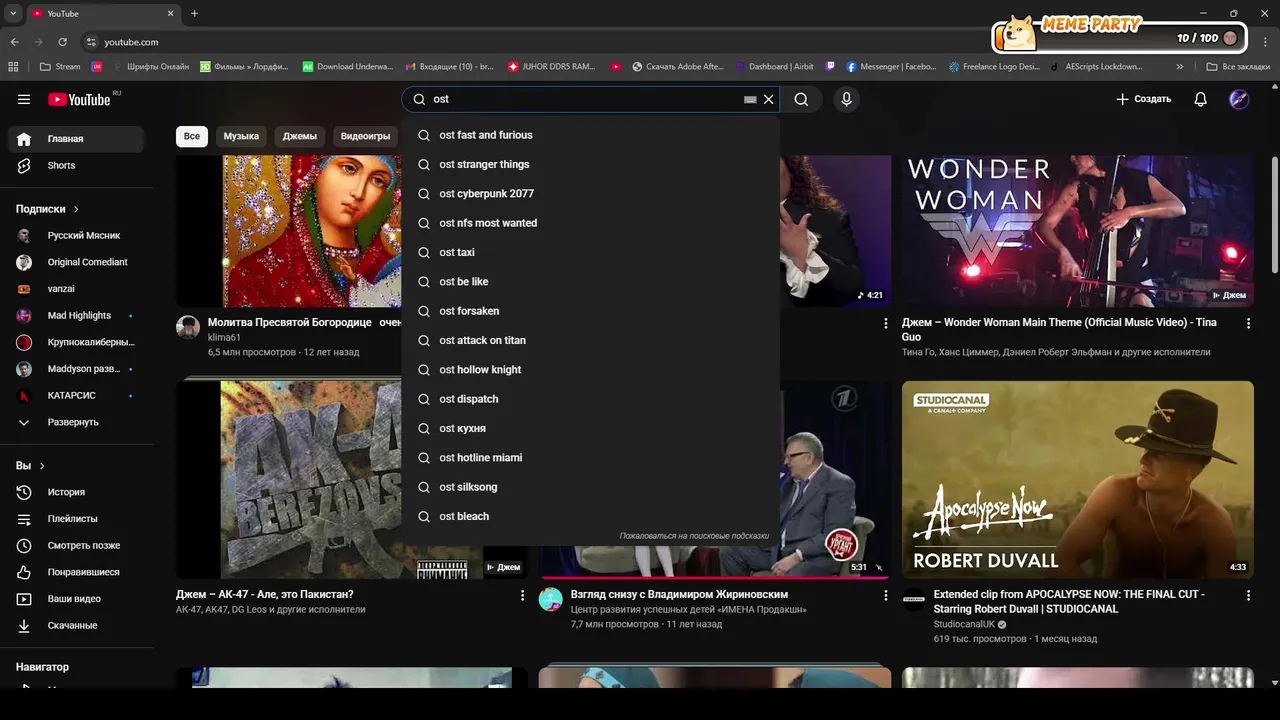Go to Главная in the sidebar
This screenshot has width=1280, height=720.
76,139
